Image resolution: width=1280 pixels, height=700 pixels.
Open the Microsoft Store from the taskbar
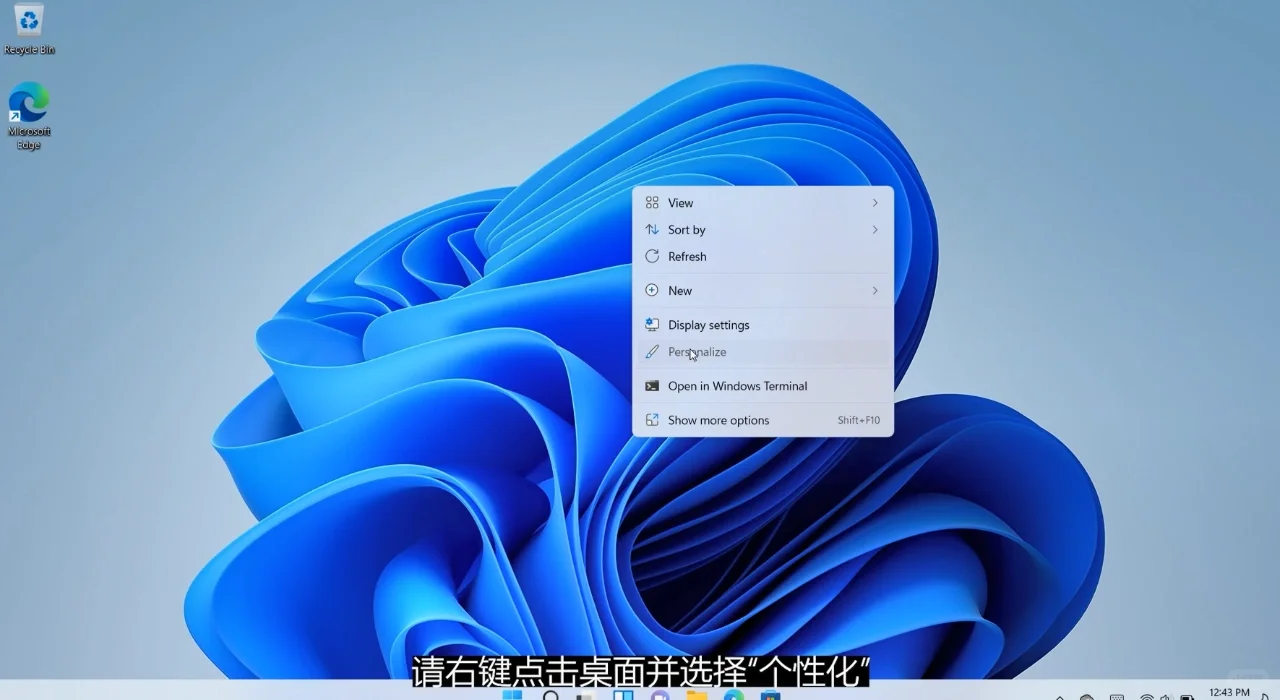coord(771,692)
